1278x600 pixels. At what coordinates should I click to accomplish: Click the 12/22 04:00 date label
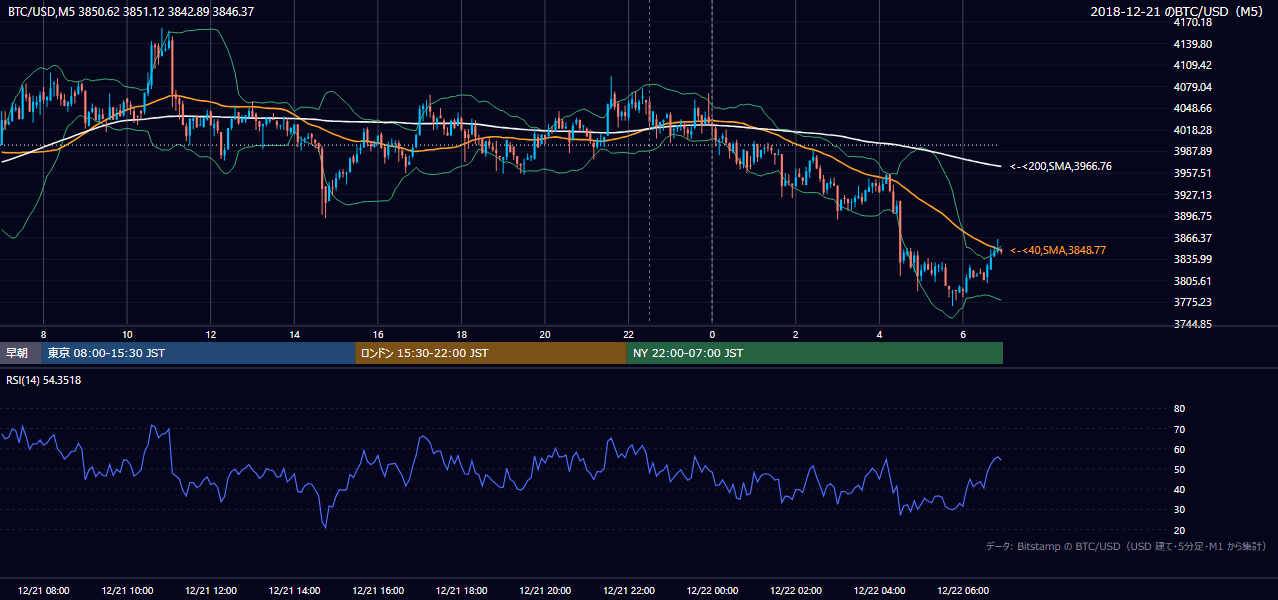point(879,591)
